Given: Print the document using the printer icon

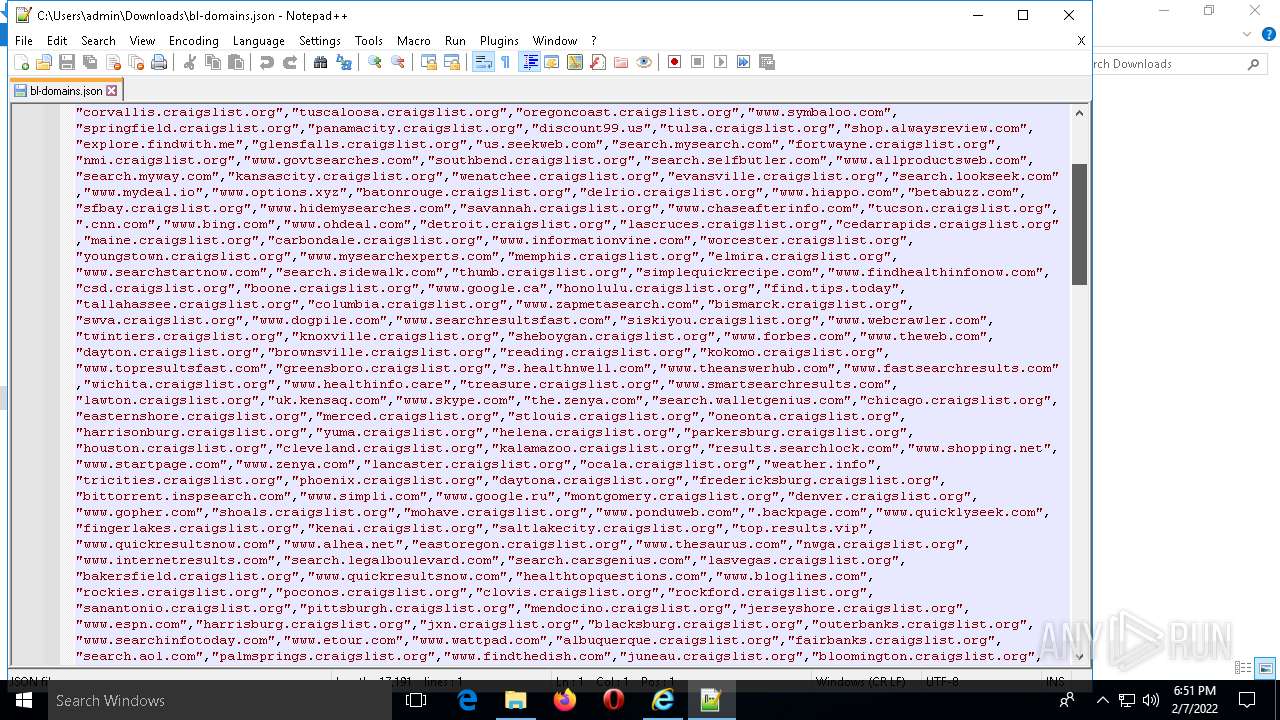Looking at the screenshot, I should pyautogui.click(x=159, y=62).
